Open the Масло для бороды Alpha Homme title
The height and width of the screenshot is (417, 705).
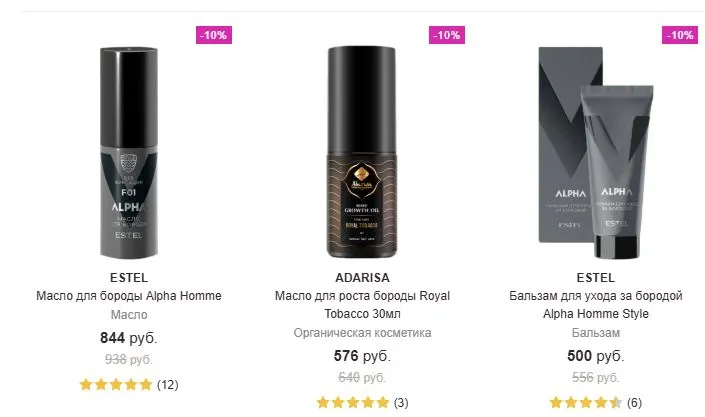click(129, 296)
